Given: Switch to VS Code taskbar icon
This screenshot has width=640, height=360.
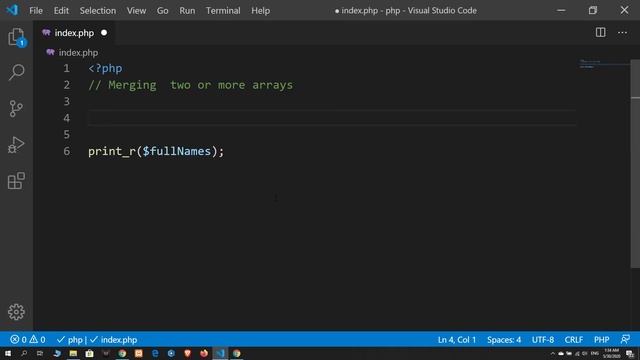Looking at the screenshot, I should [x=220, y=353].
